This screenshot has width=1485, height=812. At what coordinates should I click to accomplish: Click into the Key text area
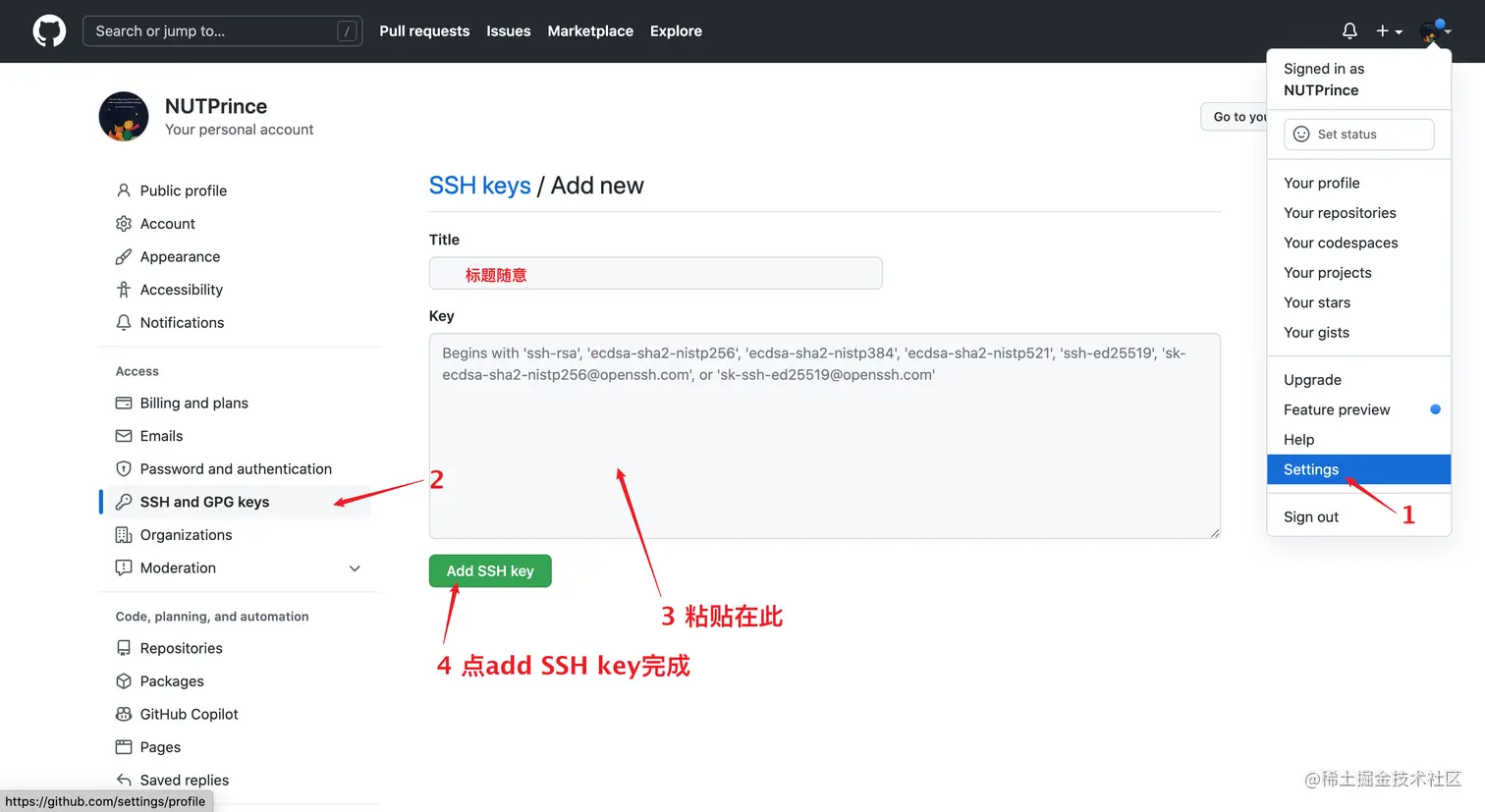click(825, 436)
